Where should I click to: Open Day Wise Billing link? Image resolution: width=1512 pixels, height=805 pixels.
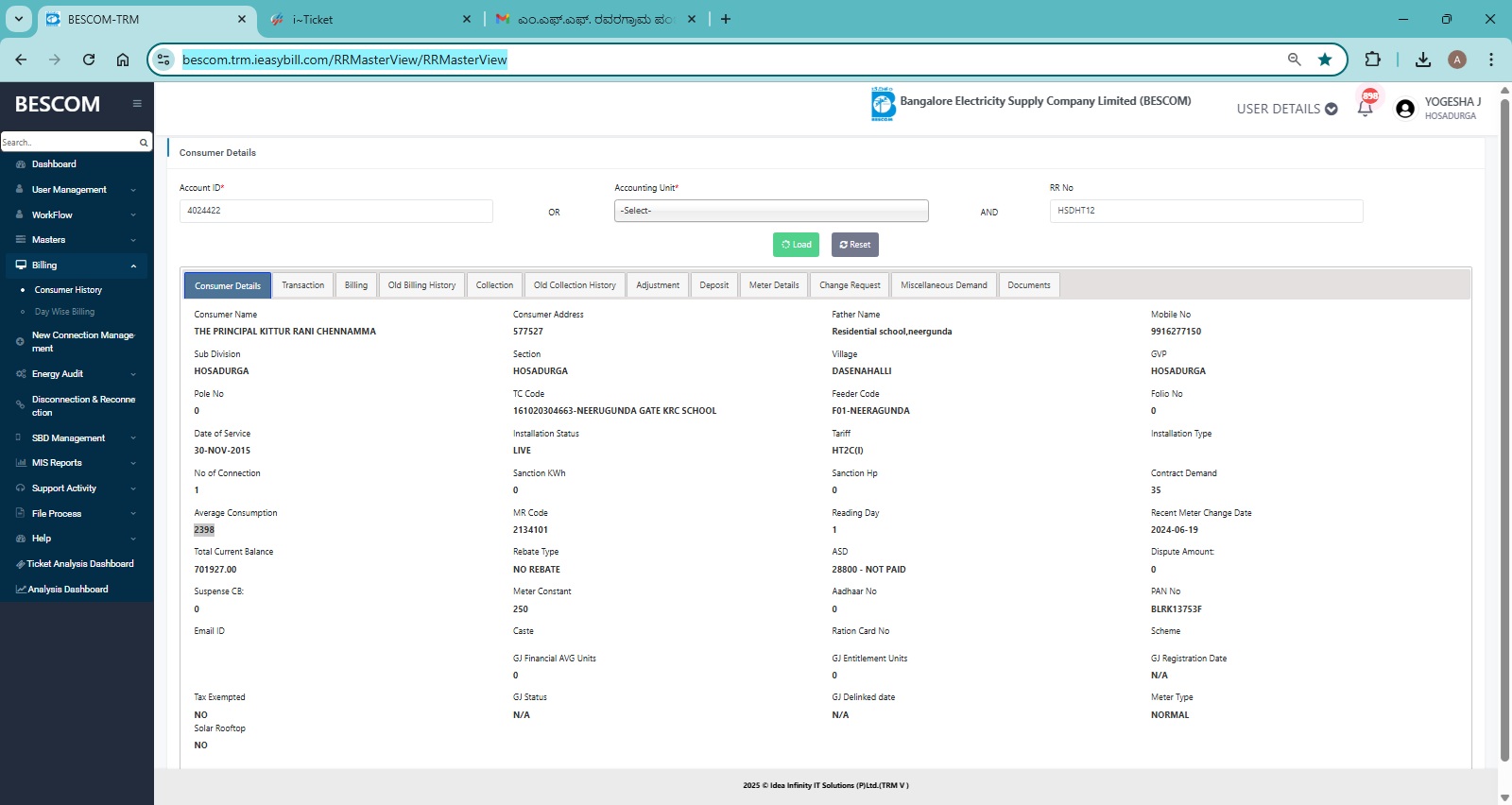click(64, 312)
